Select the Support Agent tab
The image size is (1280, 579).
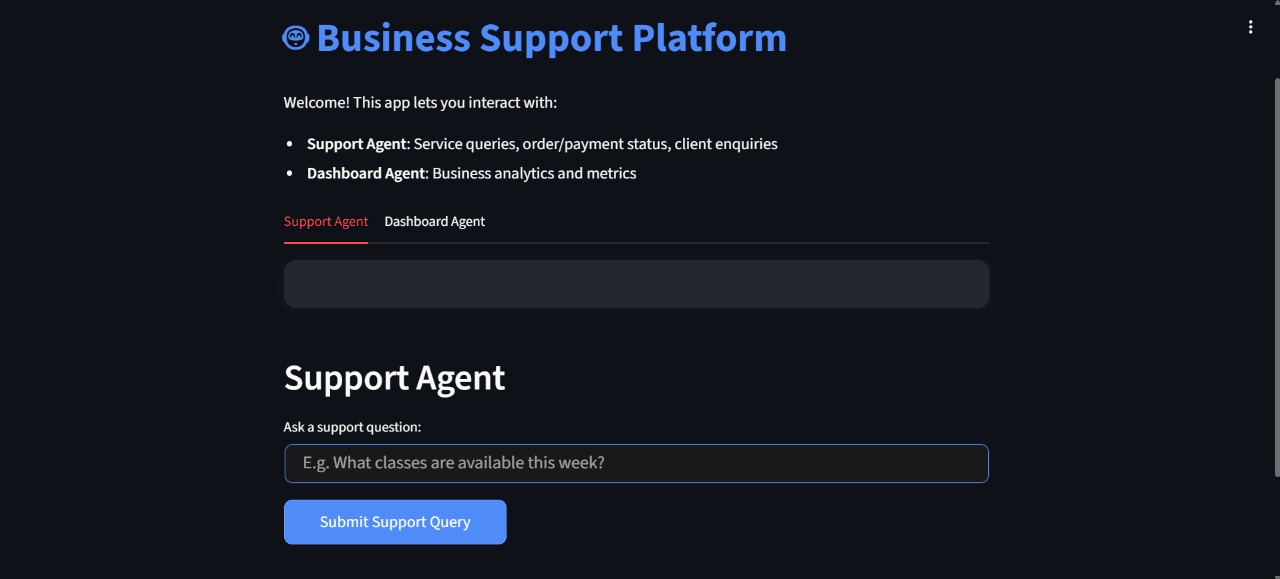[x=325, y=221]
